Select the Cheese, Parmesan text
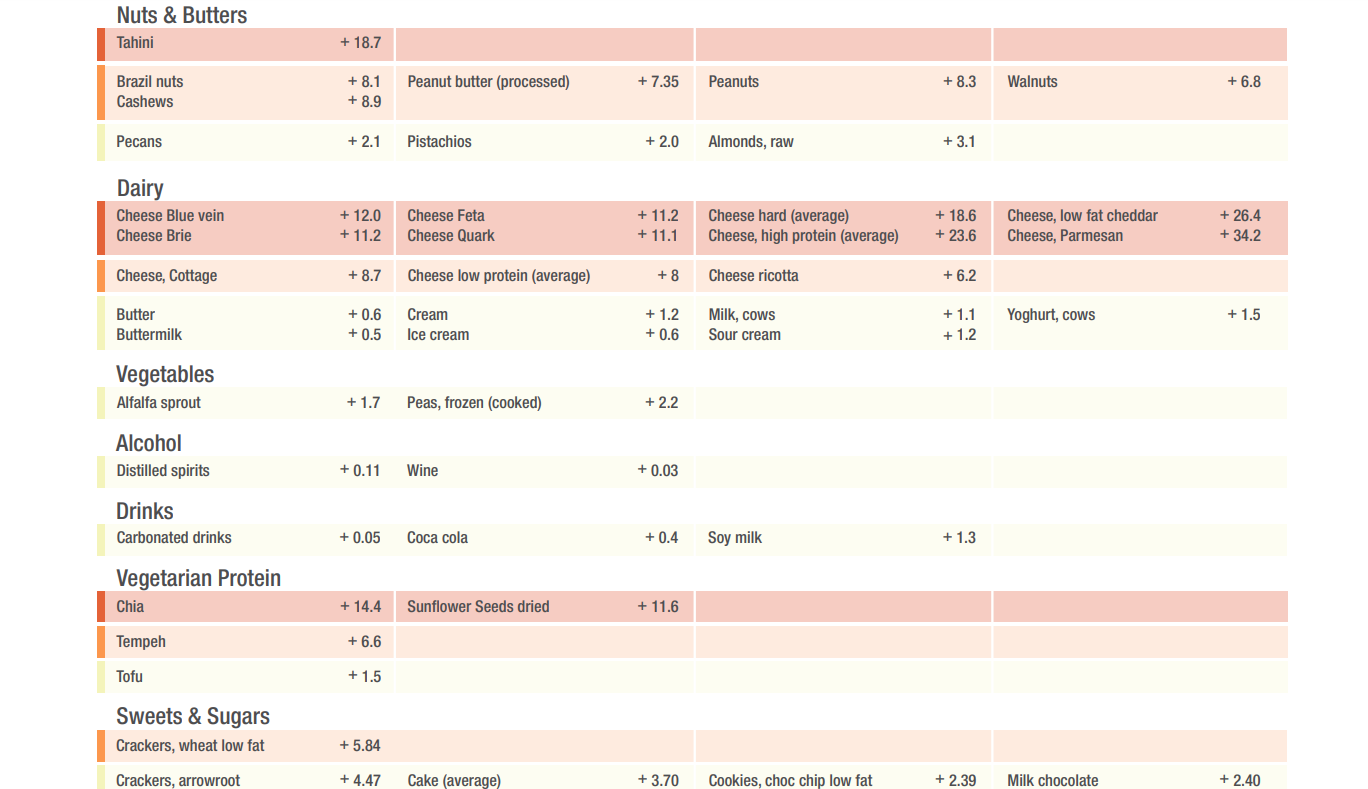The width and height of the screenshot is (1368, 789). [1065, 236]
